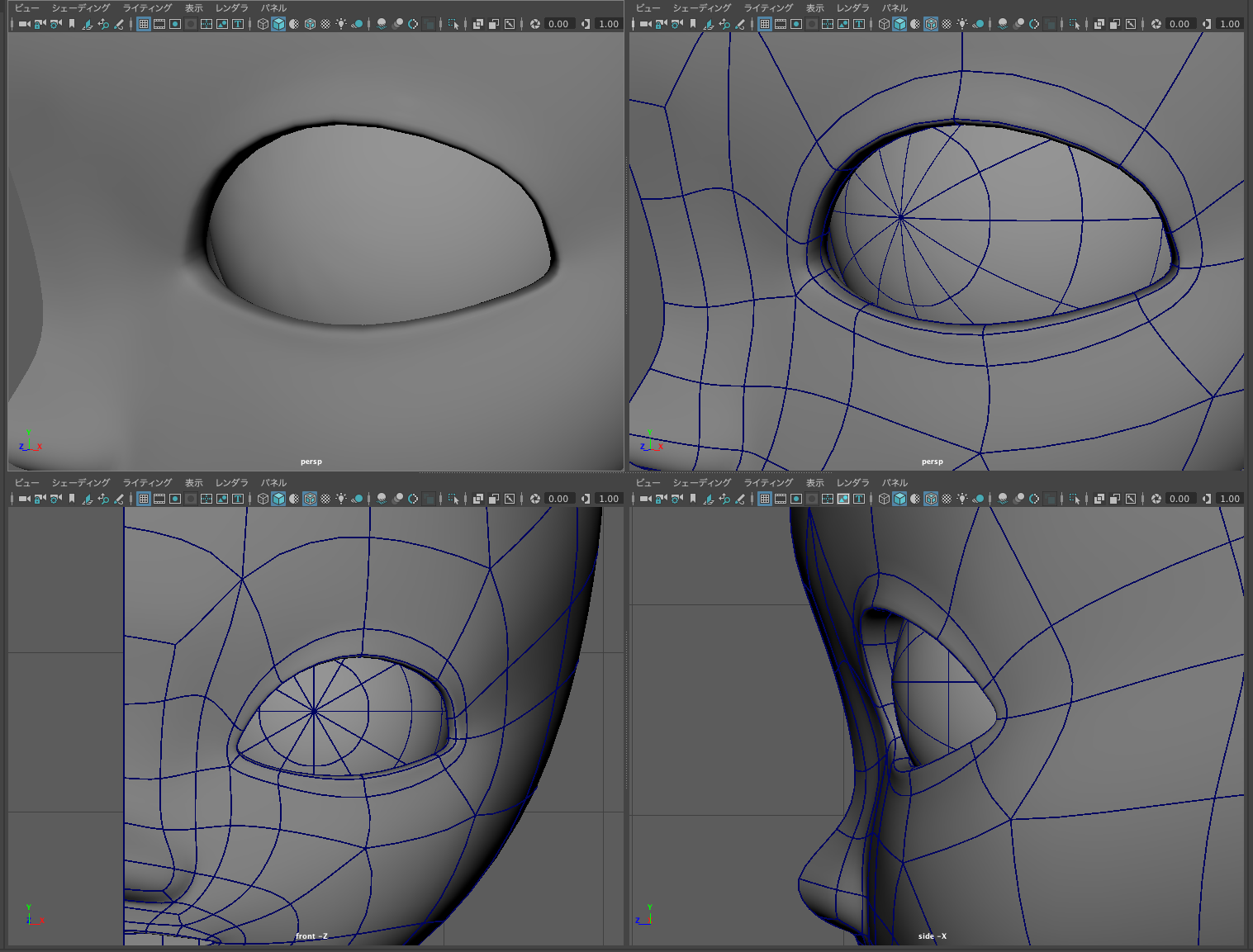
Task: Activate Grease Pencil icon in front -Z panel
Action: coord(119,499)
